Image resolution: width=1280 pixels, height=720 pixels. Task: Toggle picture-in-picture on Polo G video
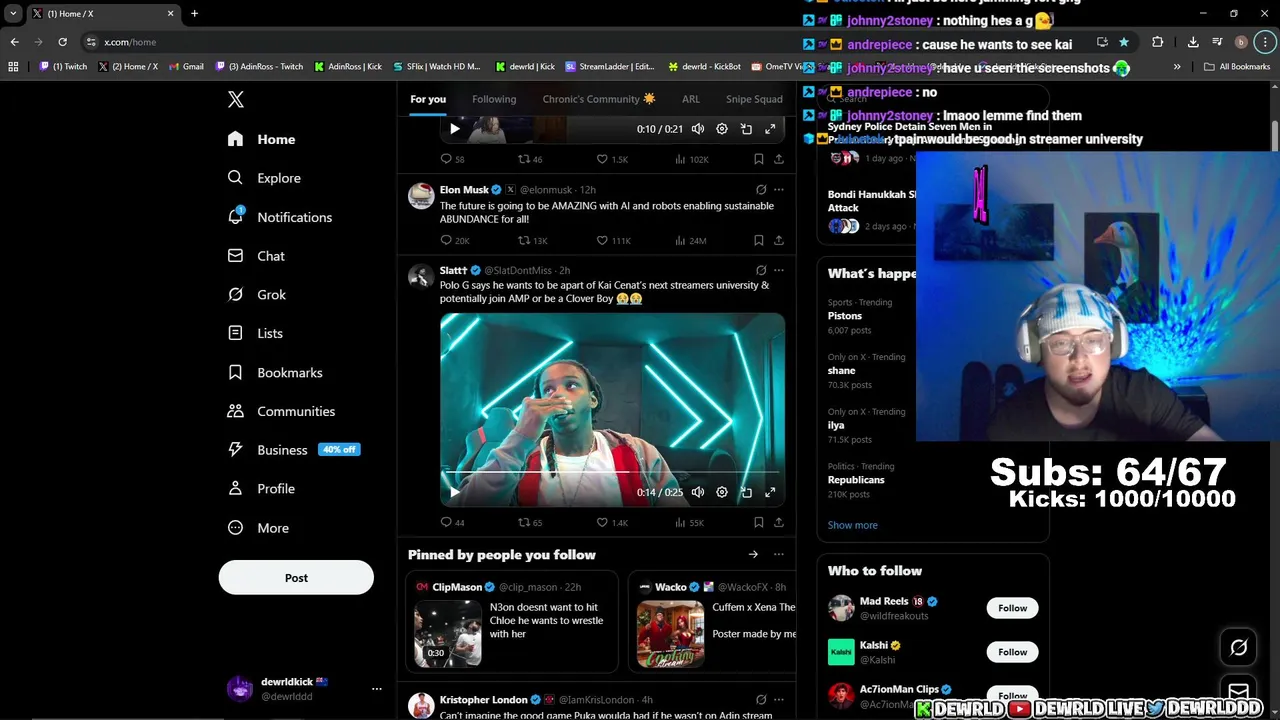tap(746, 492)
